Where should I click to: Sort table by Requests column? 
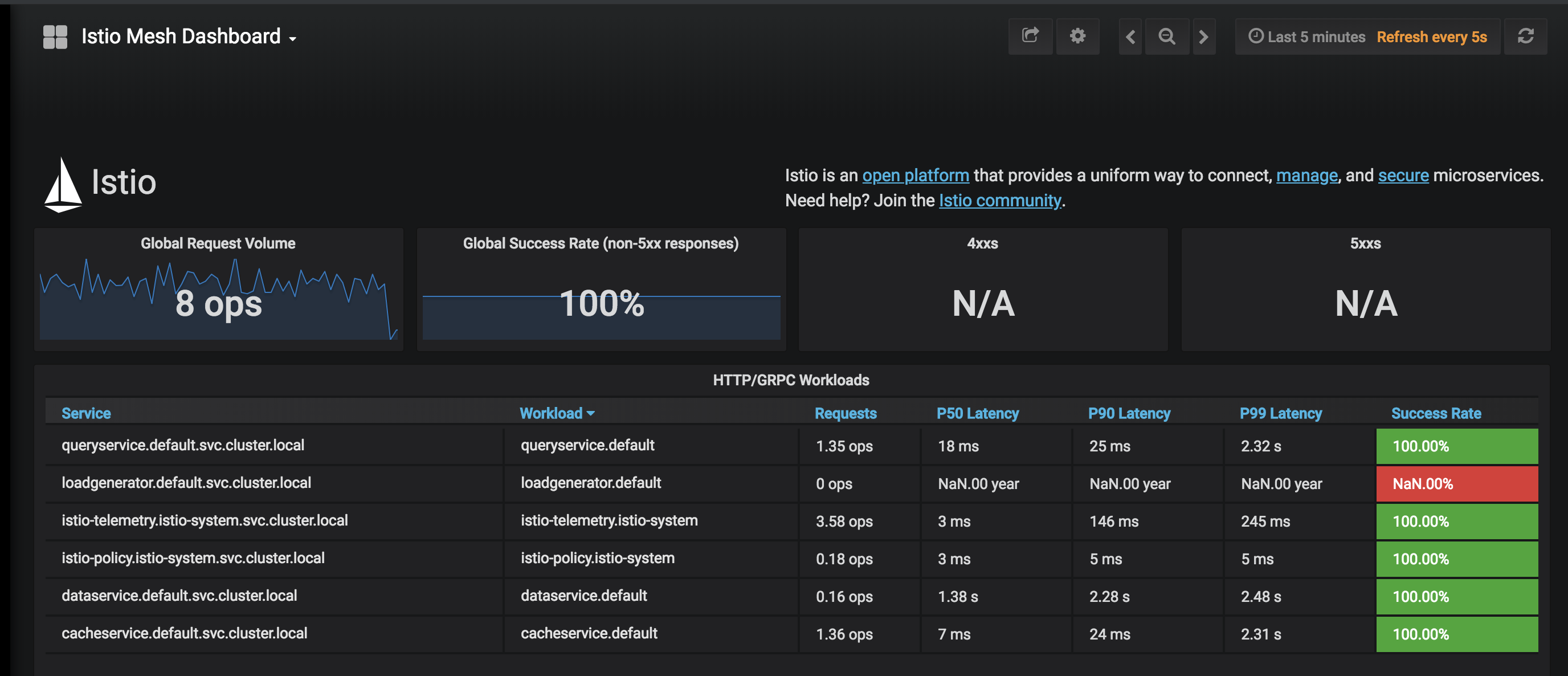point(846,413)
